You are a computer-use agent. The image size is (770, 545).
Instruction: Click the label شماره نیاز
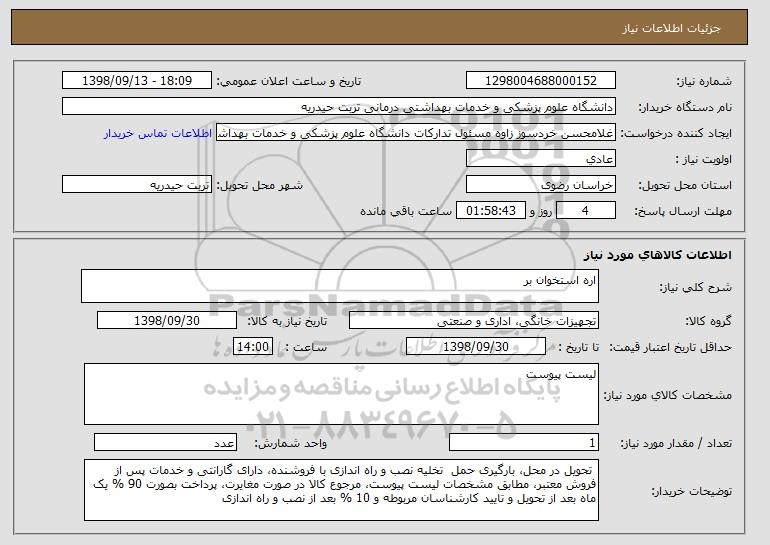(x=704, y=81)
